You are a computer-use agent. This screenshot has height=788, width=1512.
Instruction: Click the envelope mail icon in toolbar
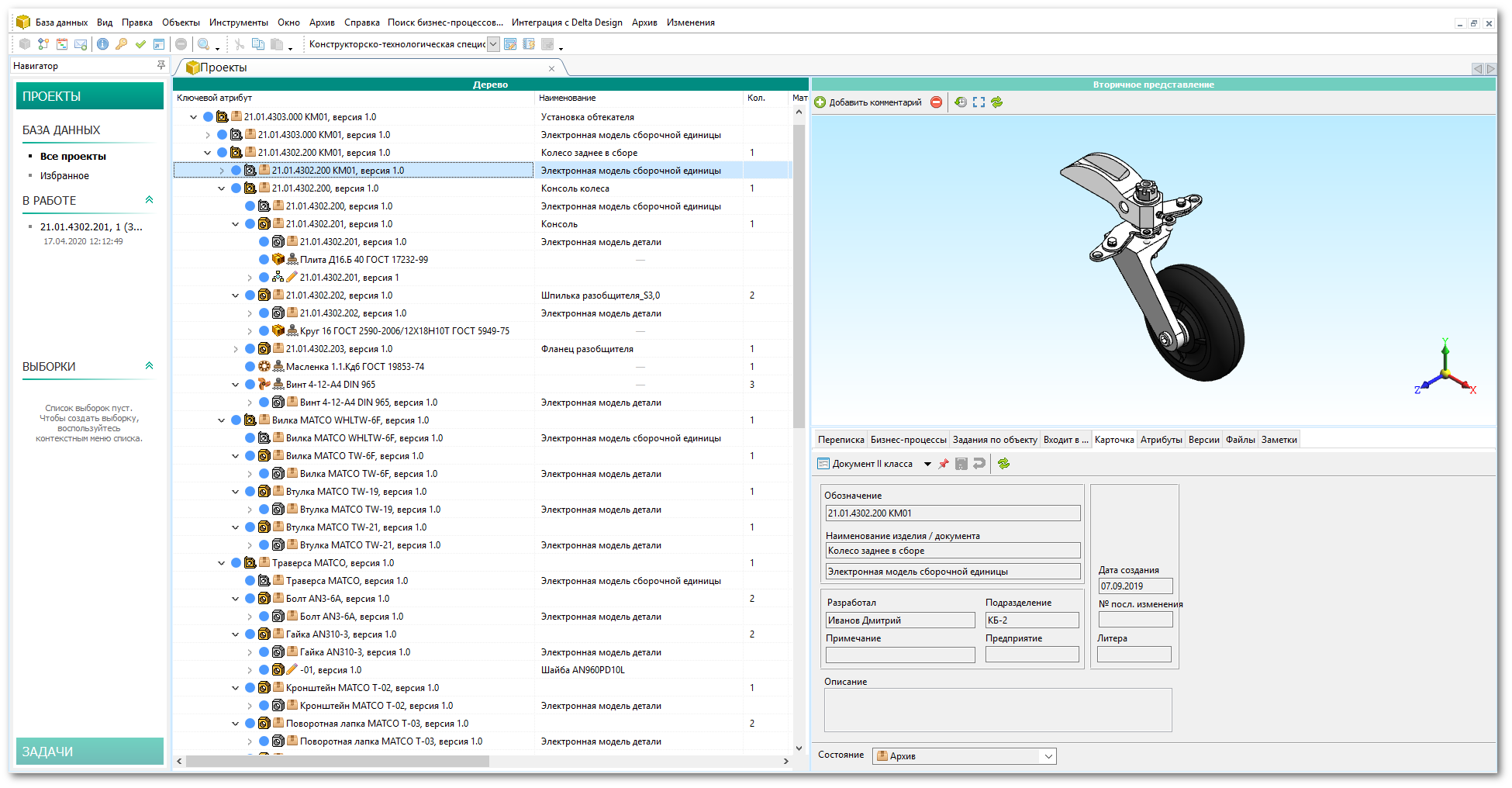(x=81, y=44)
